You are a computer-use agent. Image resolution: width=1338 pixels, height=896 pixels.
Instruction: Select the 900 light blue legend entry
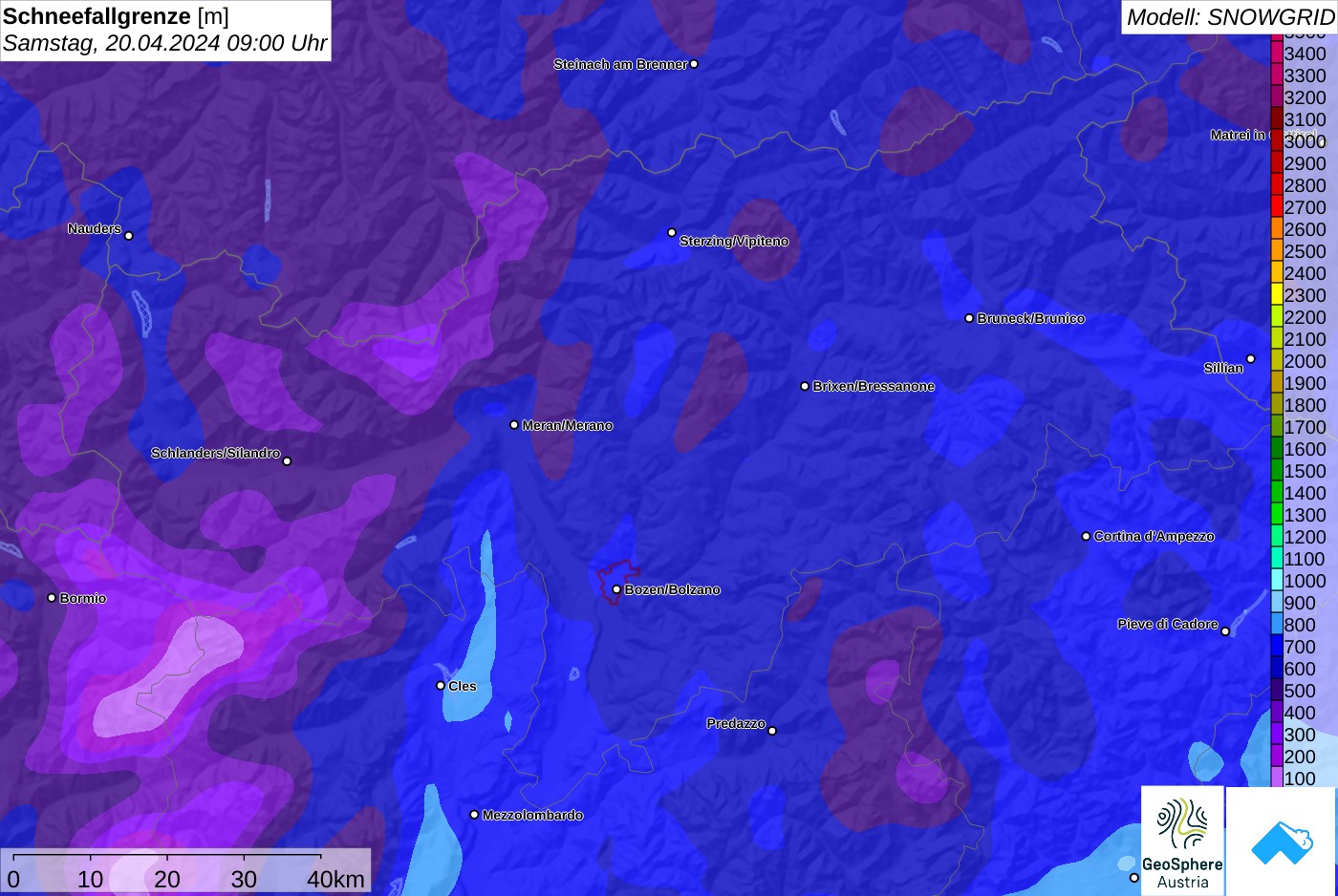click(x=1277, y=603)
